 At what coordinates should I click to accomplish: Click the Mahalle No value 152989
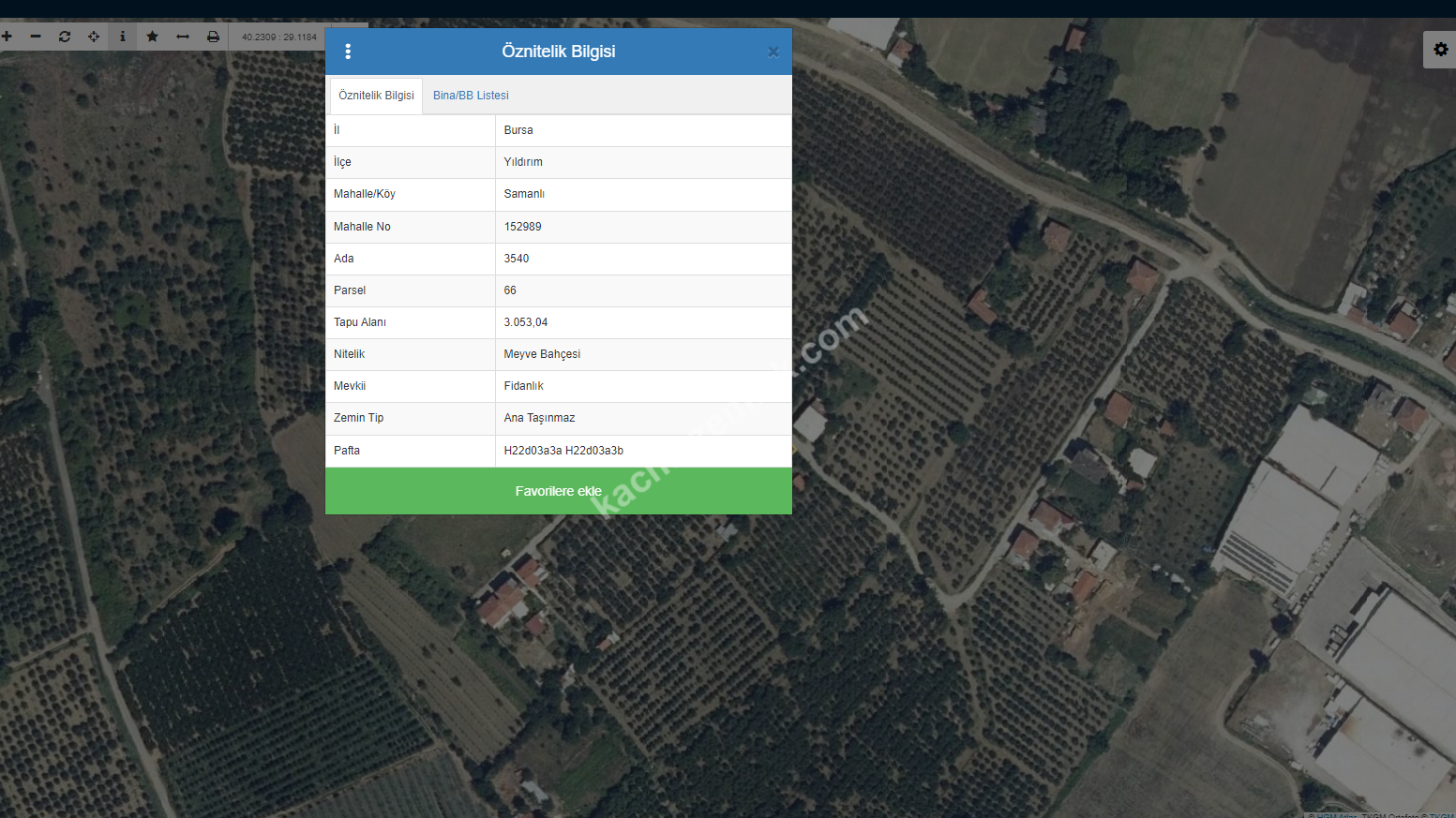coord(523,227)
